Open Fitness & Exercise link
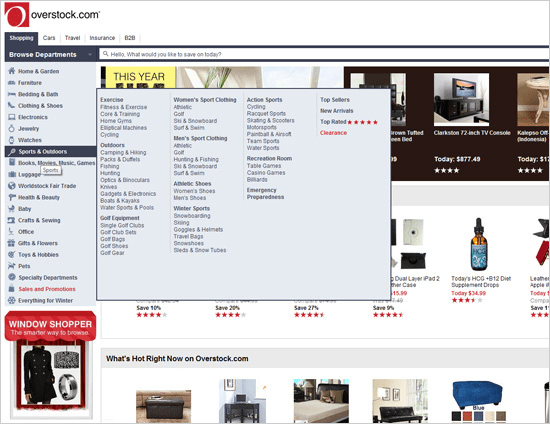 [x=123, y=107]
